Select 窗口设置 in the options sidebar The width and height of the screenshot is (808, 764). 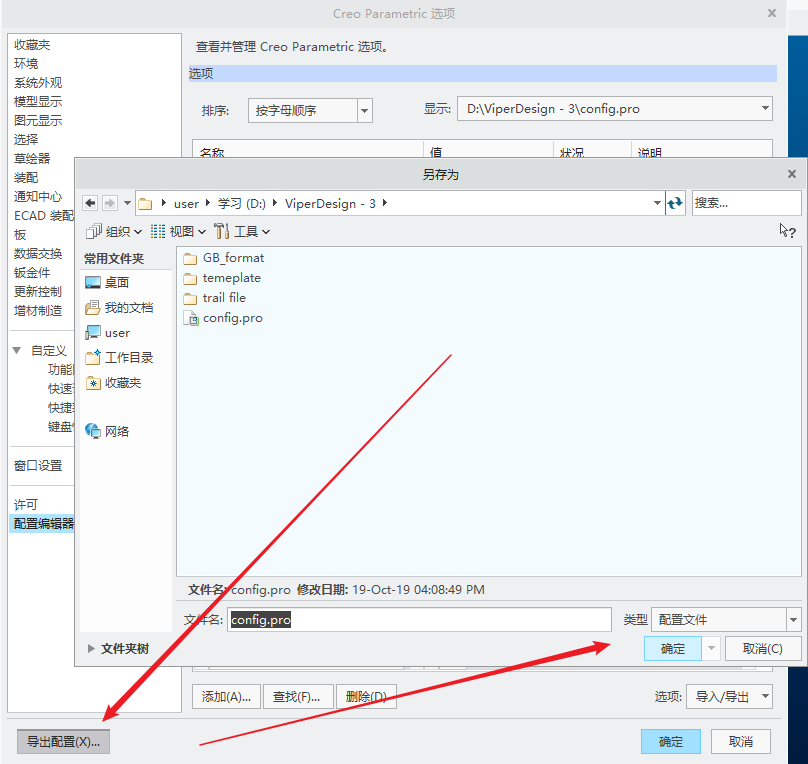pyautogui.click(x=38, y=466)
